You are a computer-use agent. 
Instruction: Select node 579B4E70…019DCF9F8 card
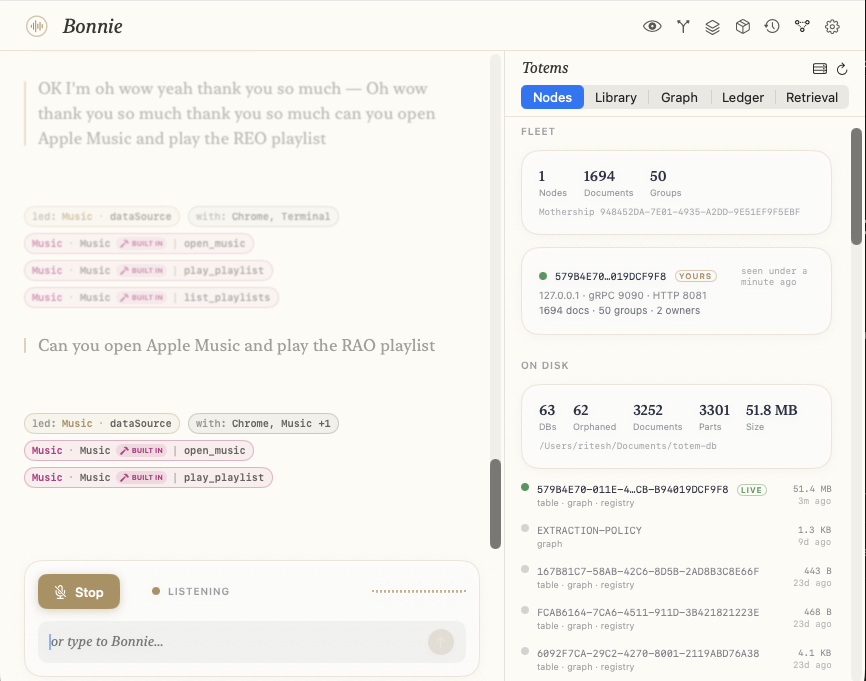click(x=676, y=291)
